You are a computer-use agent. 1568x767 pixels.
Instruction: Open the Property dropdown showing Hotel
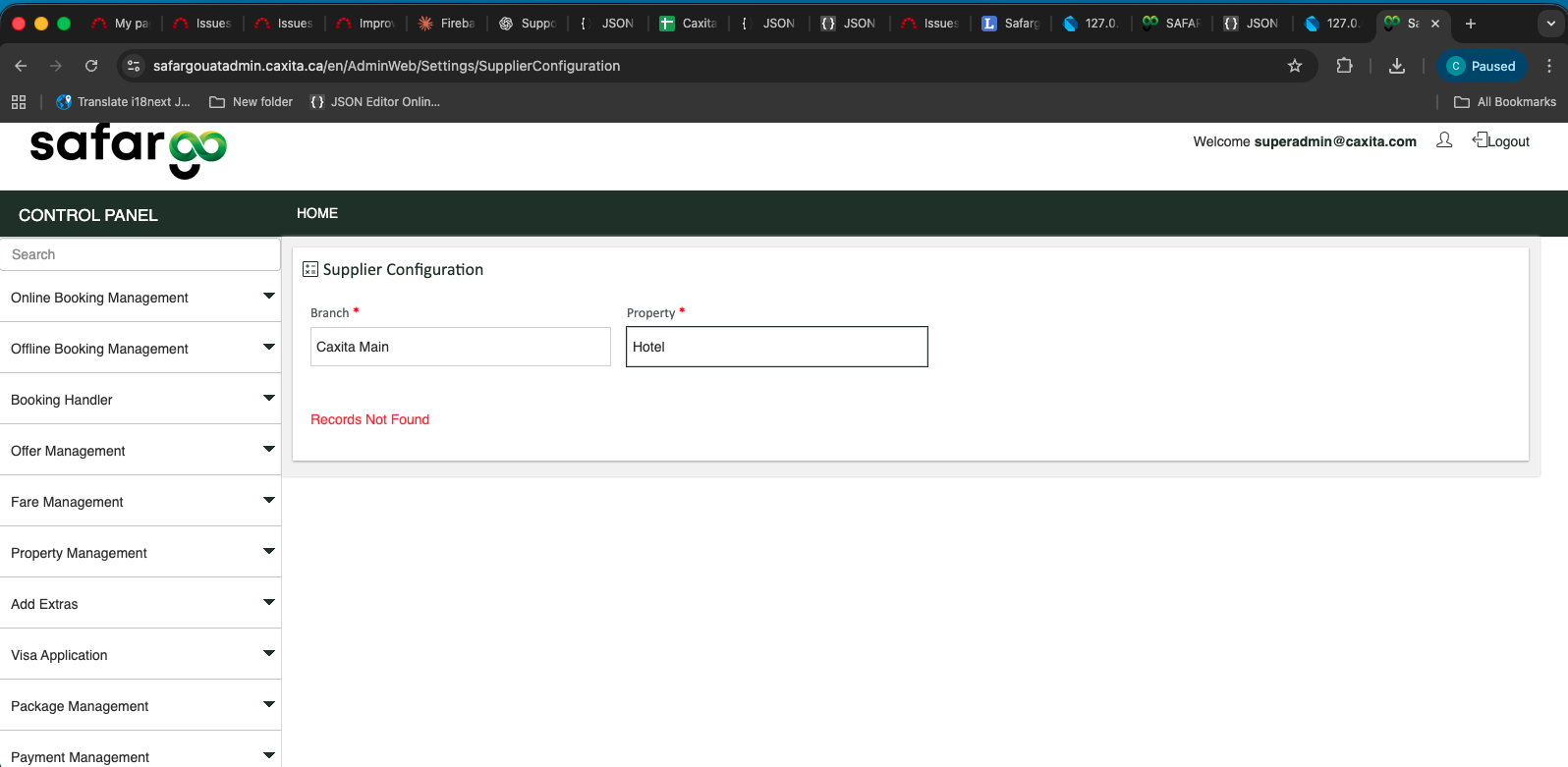[x=776, y=347]
